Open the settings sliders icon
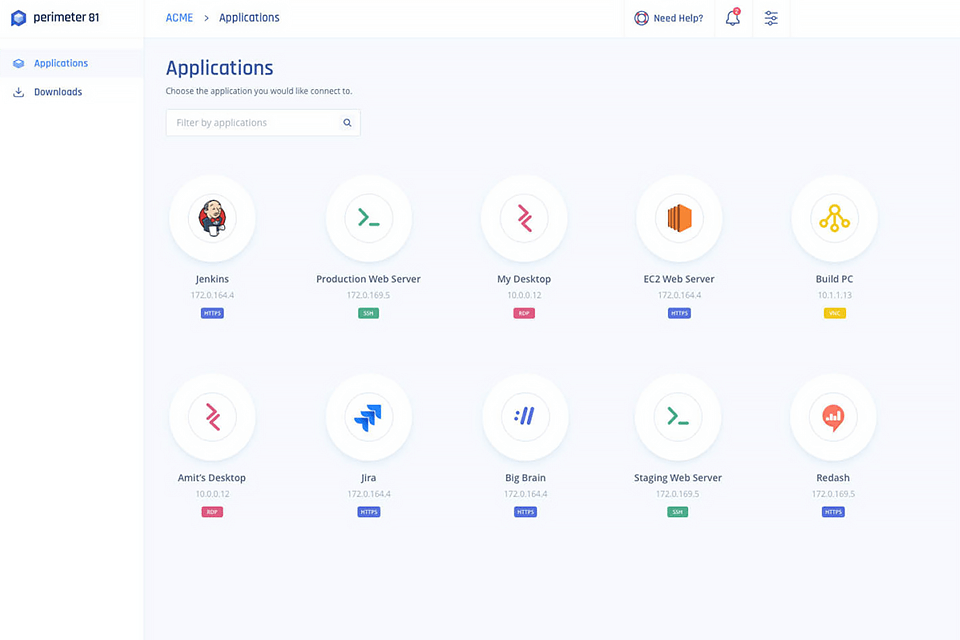Viewport: 960px width, 640px height. pyautogui.click(x=771, y=18)
